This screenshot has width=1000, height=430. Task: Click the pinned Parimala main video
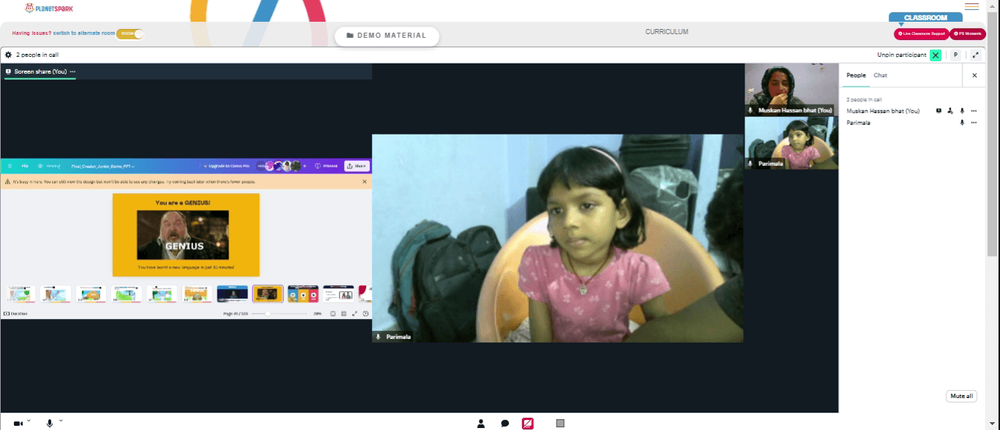click(557, 238)
